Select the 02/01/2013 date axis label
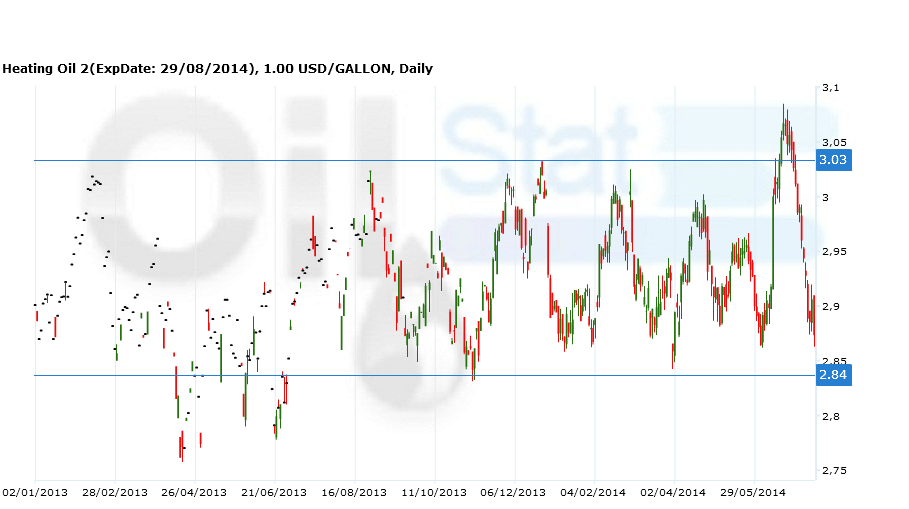Screen dimensions: 909x509 (35, 492)
